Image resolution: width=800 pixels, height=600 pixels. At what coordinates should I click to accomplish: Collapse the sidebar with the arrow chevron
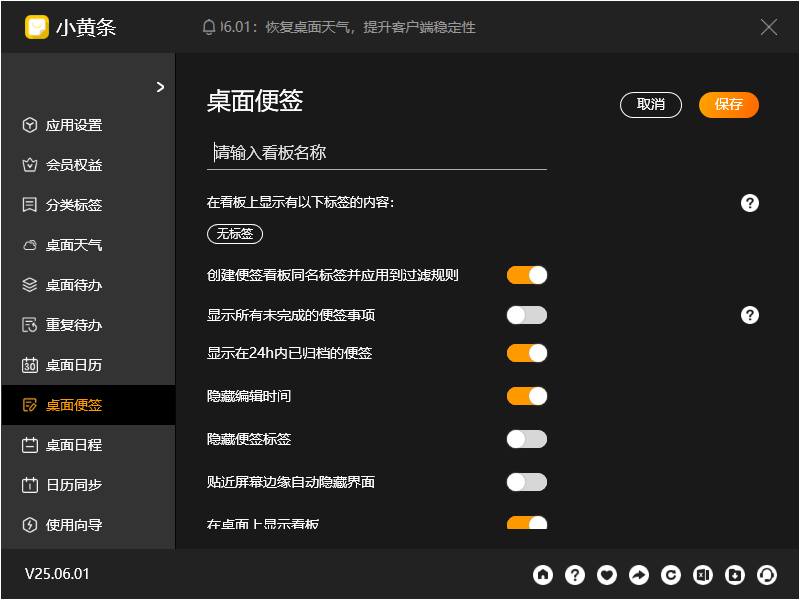[160, 87]
